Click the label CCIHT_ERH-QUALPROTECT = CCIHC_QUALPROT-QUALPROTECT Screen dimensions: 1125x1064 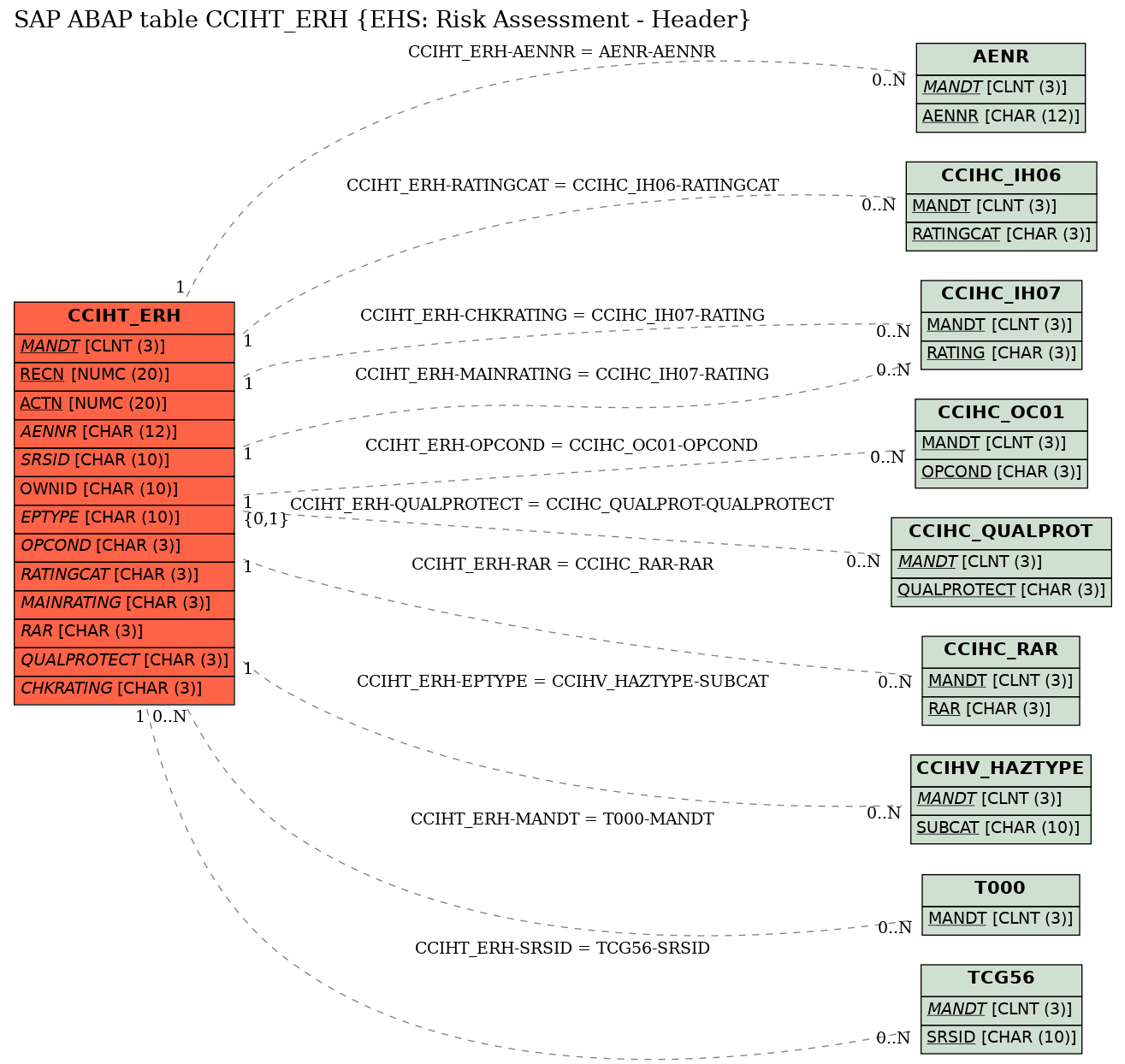[x=561, y=505]
